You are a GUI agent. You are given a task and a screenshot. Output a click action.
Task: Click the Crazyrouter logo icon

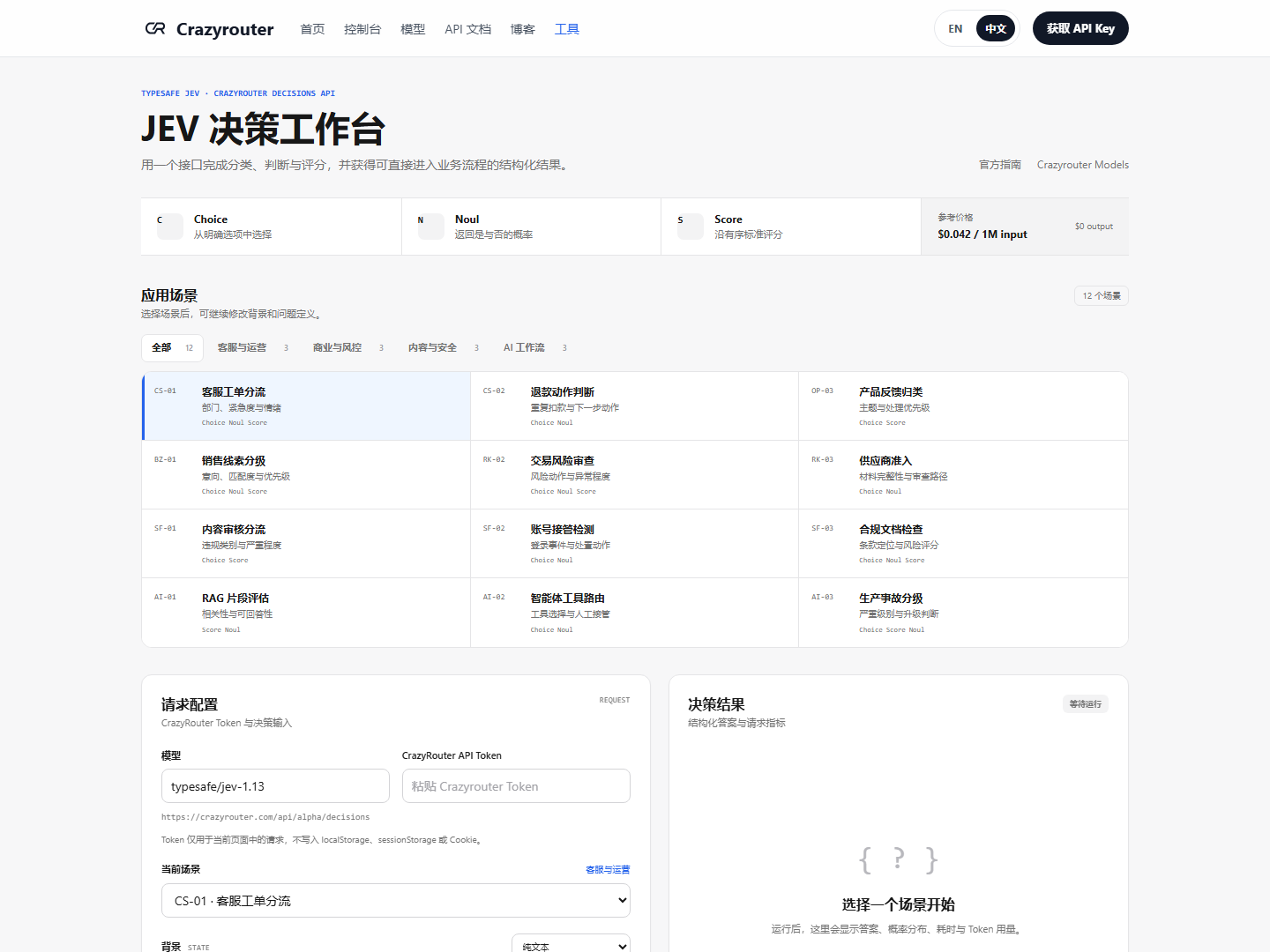(x=155, y=28)
